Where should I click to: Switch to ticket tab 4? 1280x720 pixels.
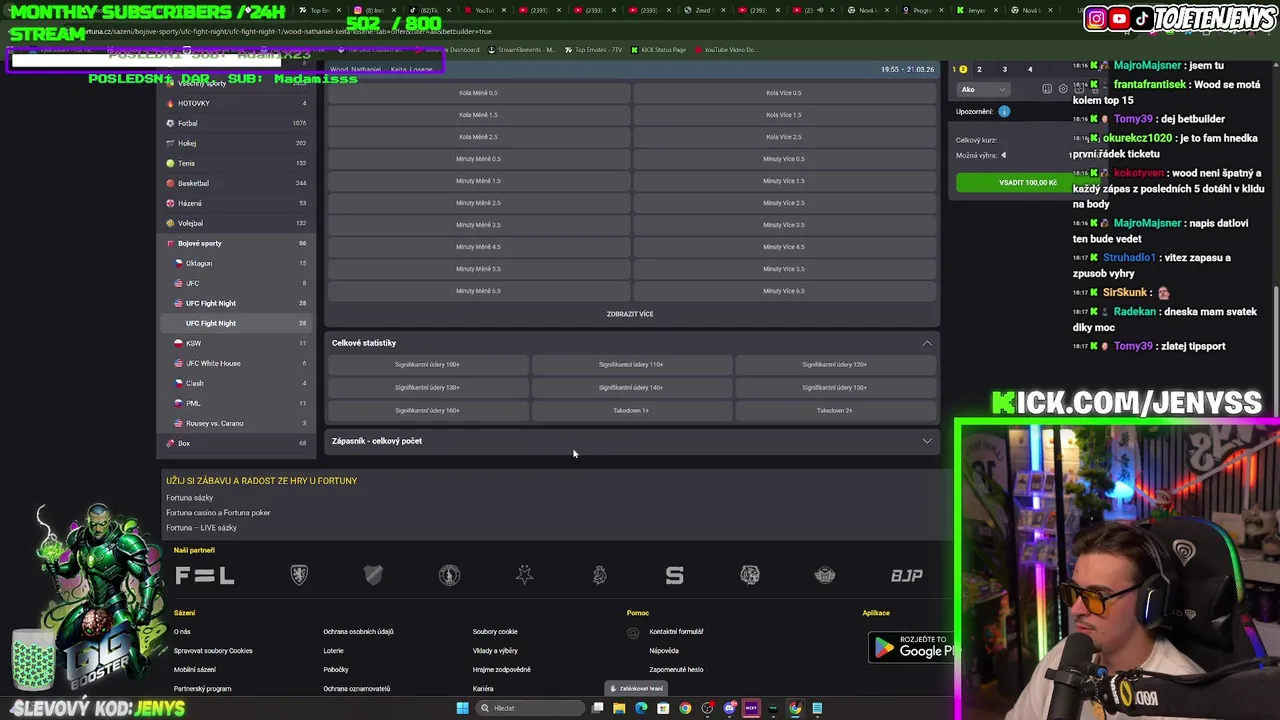(1030, 69)
